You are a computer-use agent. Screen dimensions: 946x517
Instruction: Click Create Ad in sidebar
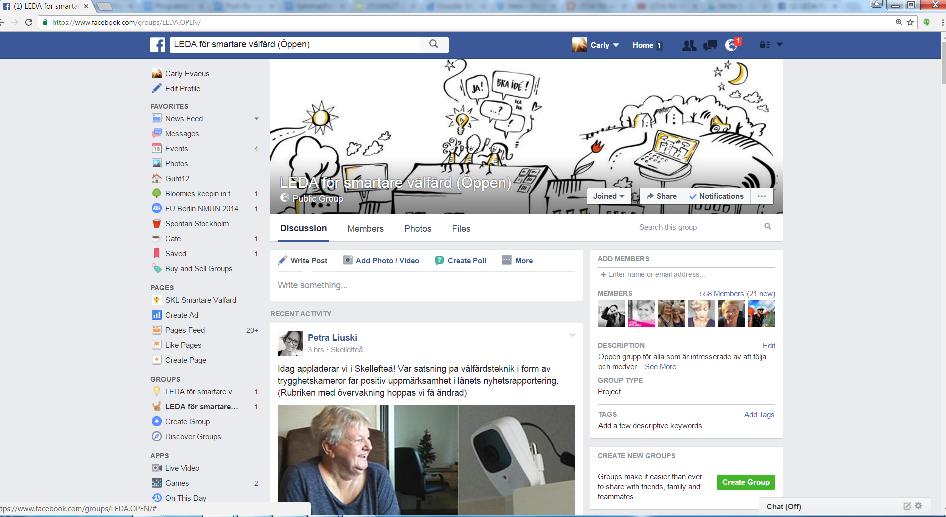coord(182,315)
